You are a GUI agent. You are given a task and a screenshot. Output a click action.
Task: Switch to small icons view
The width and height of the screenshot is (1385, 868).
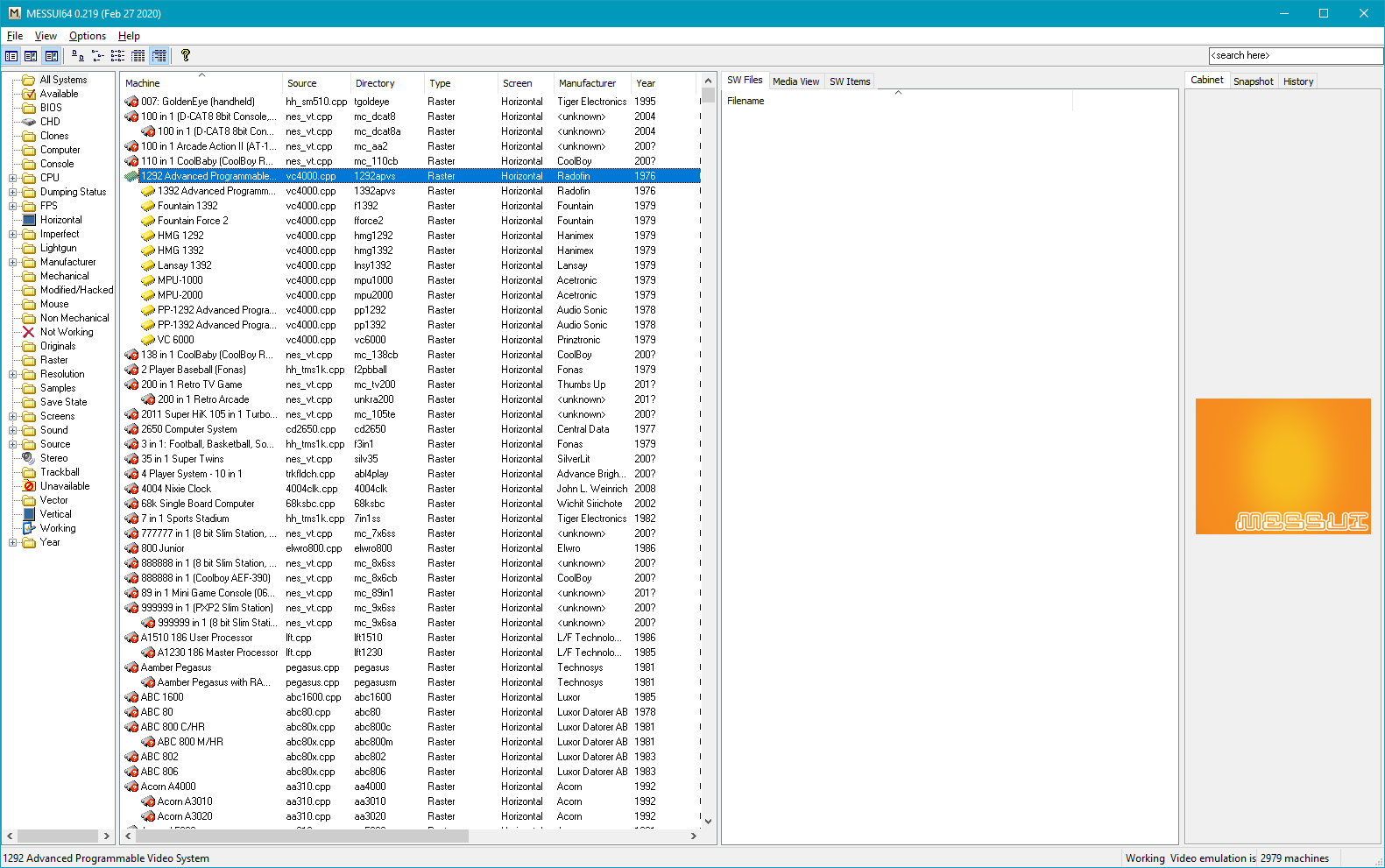pos(98,55)
